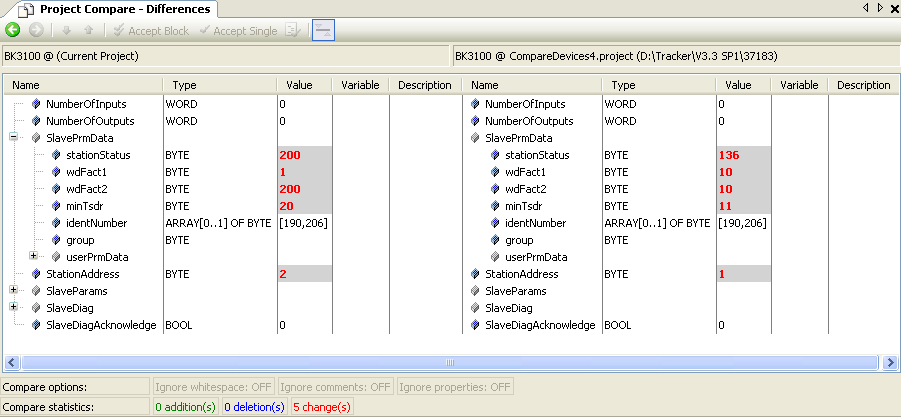Screen dimensions: 901x417
Task: Toggle Ignore comments: OFF option
Action: tap(336, 387)
